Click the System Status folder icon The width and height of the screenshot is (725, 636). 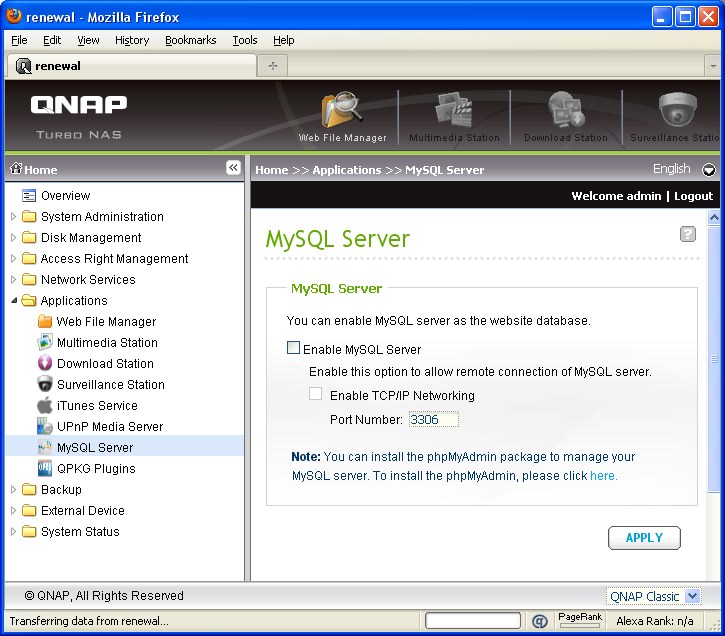coord(29,531)
